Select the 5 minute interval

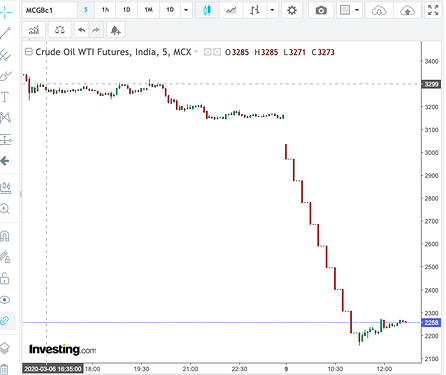click(x=86, y=10)
